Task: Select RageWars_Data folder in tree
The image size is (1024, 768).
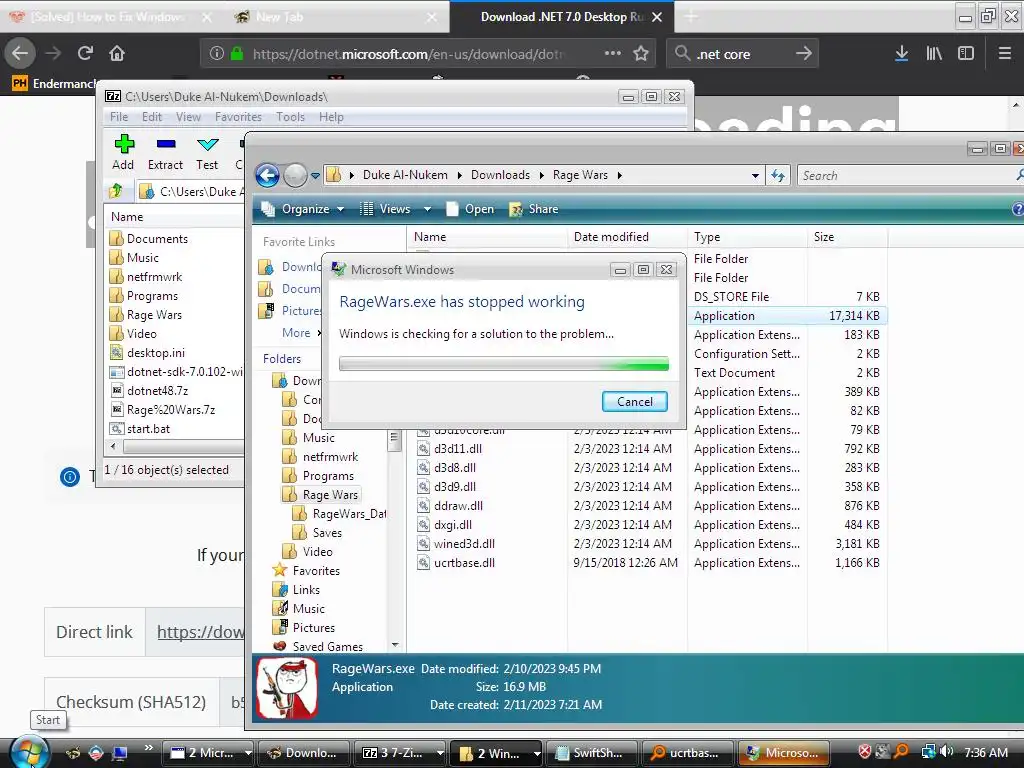Action: pyautogui.click(x=340, y=513)
